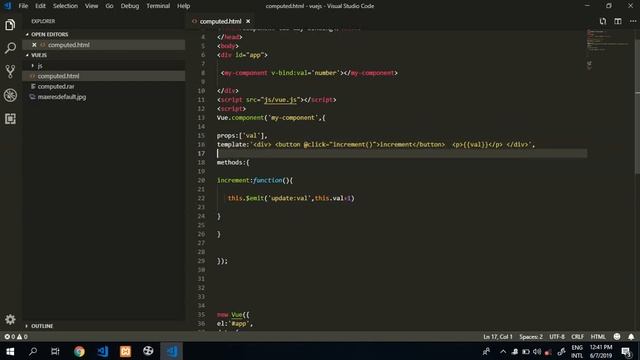This screenshot has width=640, height=360.
Task: Select computed.html in the VUEJS file tree
Action: click(58, 76)
